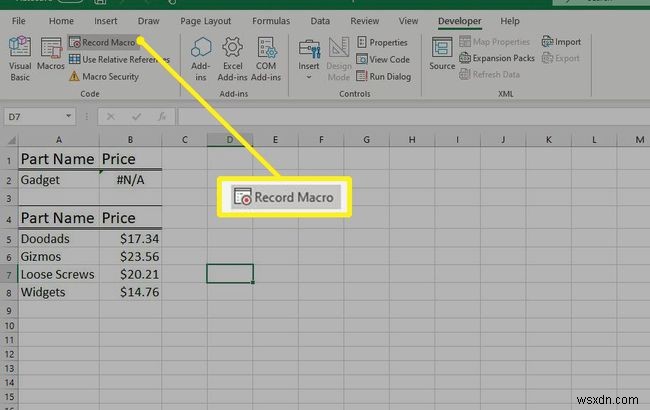Select the $17.34 price cell
The image size is (650, 410).
point(131,239)
